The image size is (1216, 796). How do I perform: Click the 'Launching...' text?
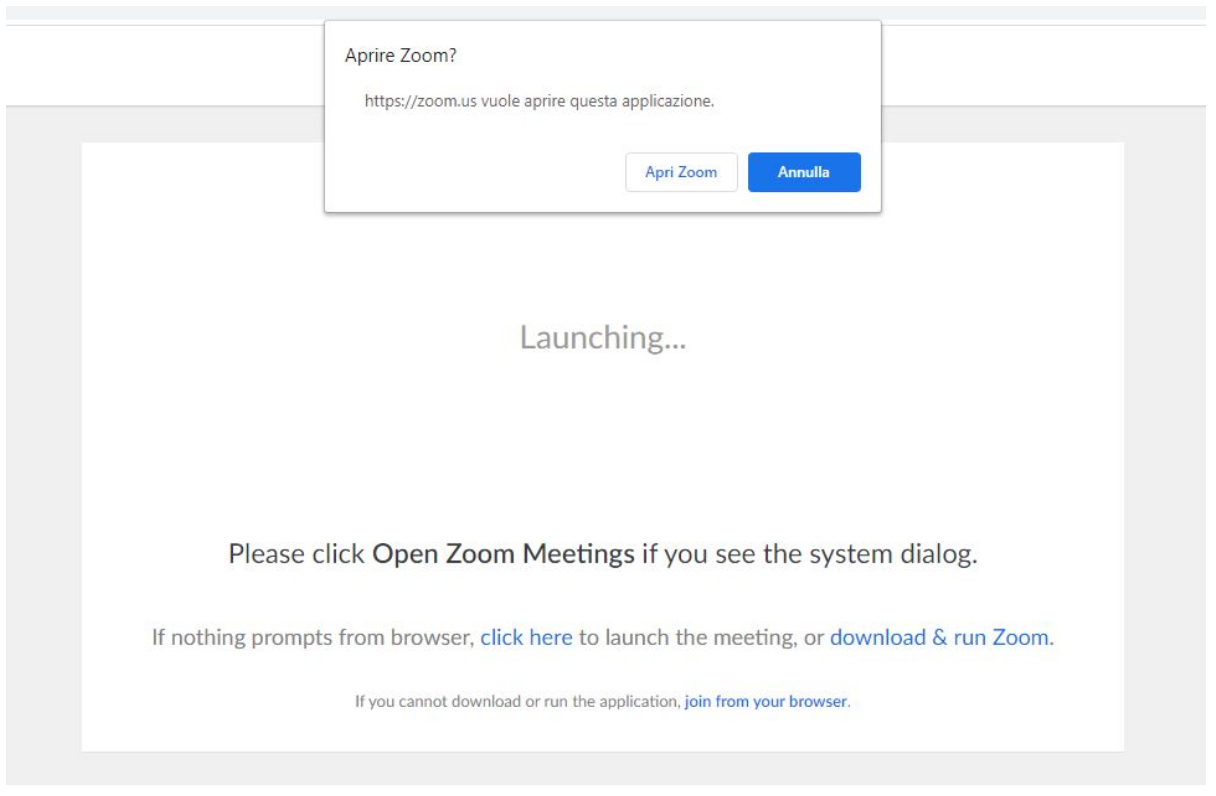click(x=603, y=338)
